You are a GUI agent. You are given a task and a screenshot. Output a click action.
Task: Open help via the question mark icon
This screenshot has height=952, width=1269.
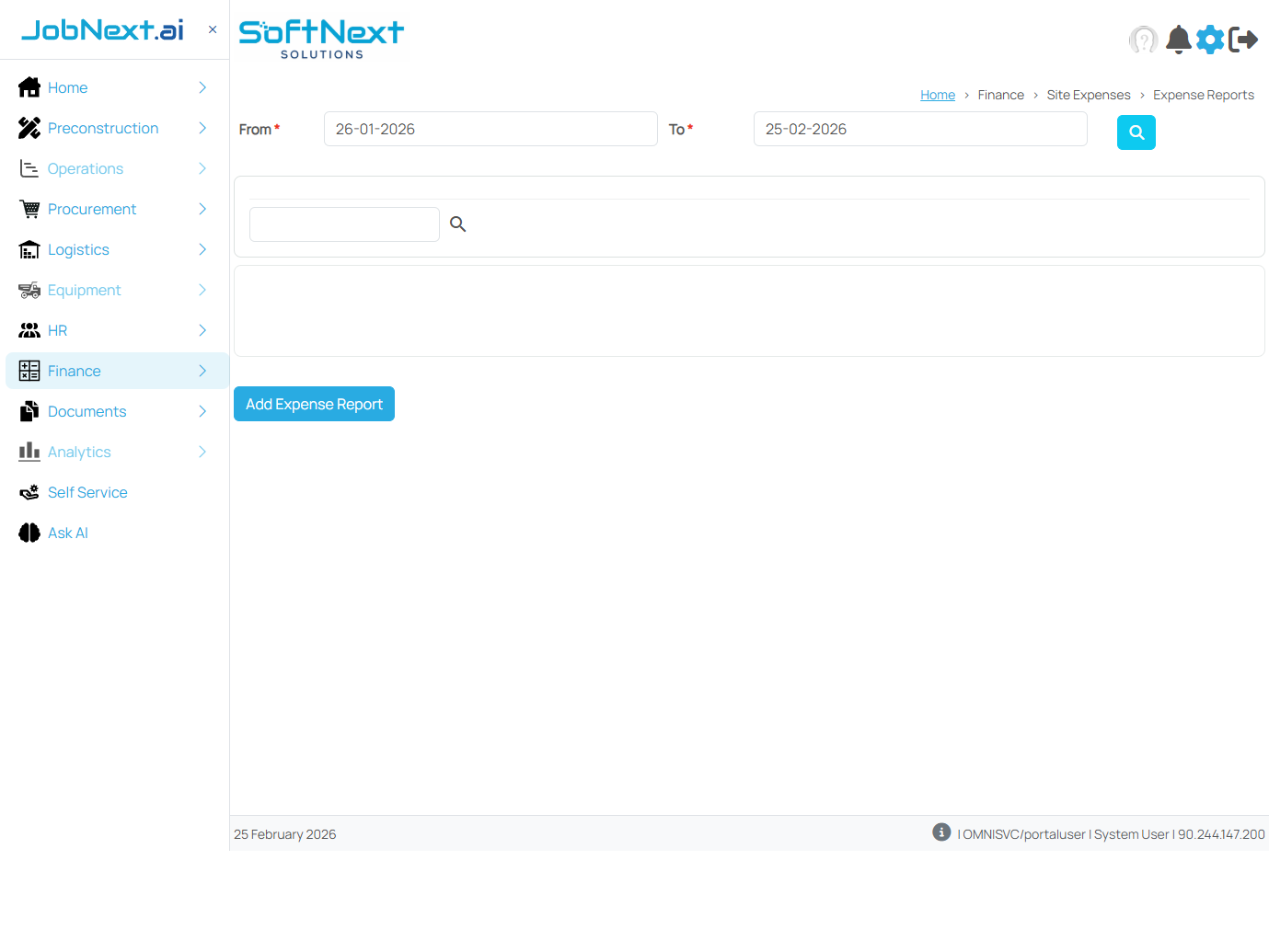point(1143,40)
